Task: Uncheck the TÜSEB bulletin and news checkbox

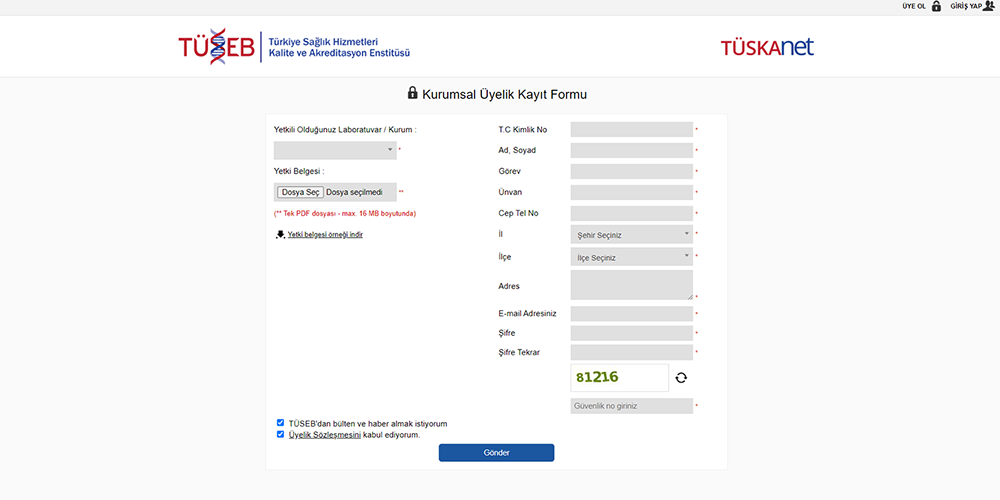Action: pos(281,423)
